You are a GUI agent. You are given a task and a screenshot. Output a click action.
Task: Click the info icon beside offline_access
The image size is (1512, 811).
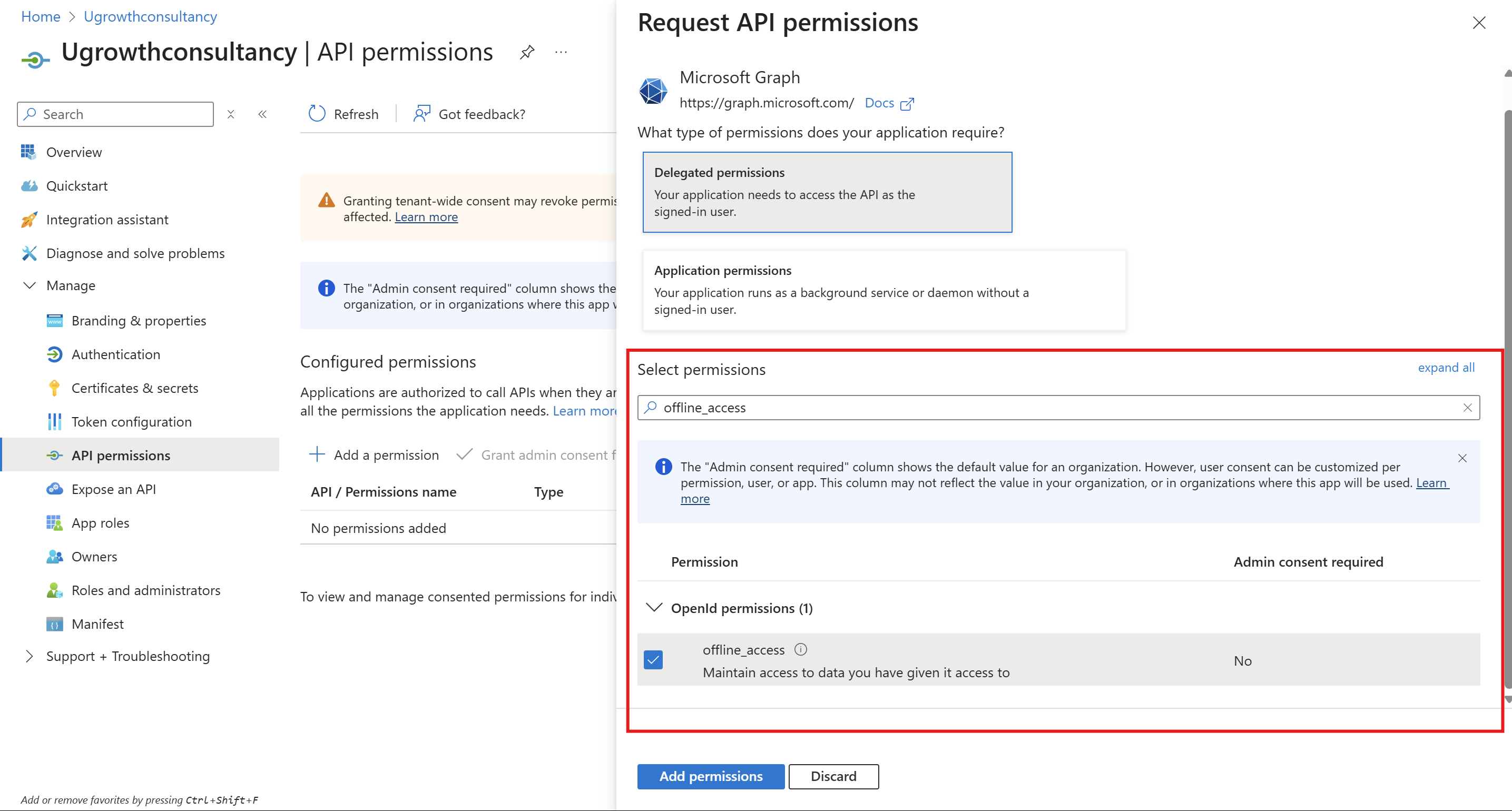tap(801, 650)
